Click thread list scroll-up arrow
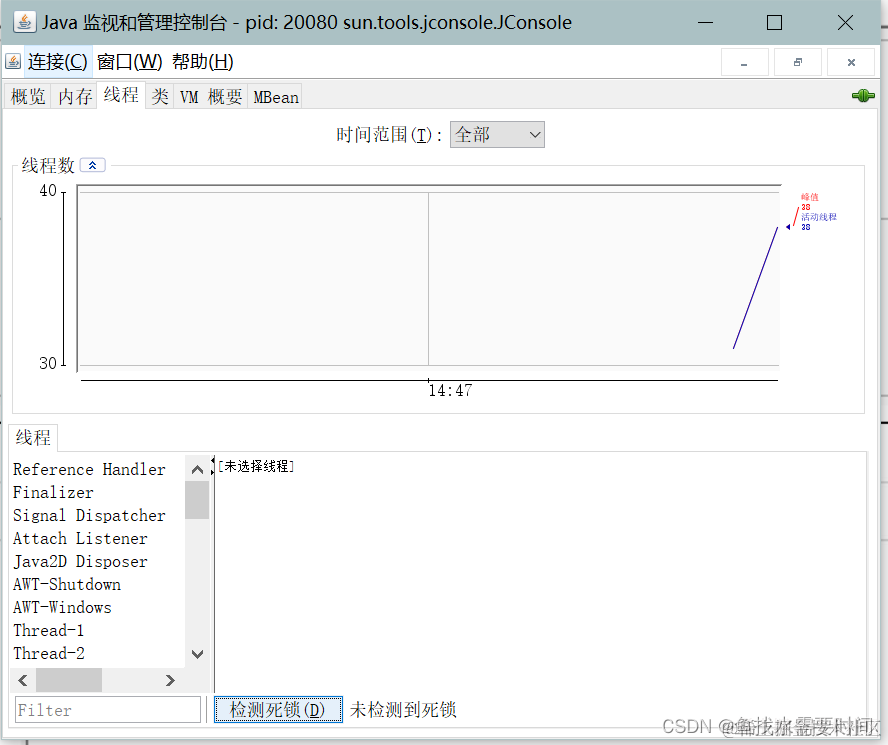The width and height of the screenshot is (888, 745). (x=197, y=469)
